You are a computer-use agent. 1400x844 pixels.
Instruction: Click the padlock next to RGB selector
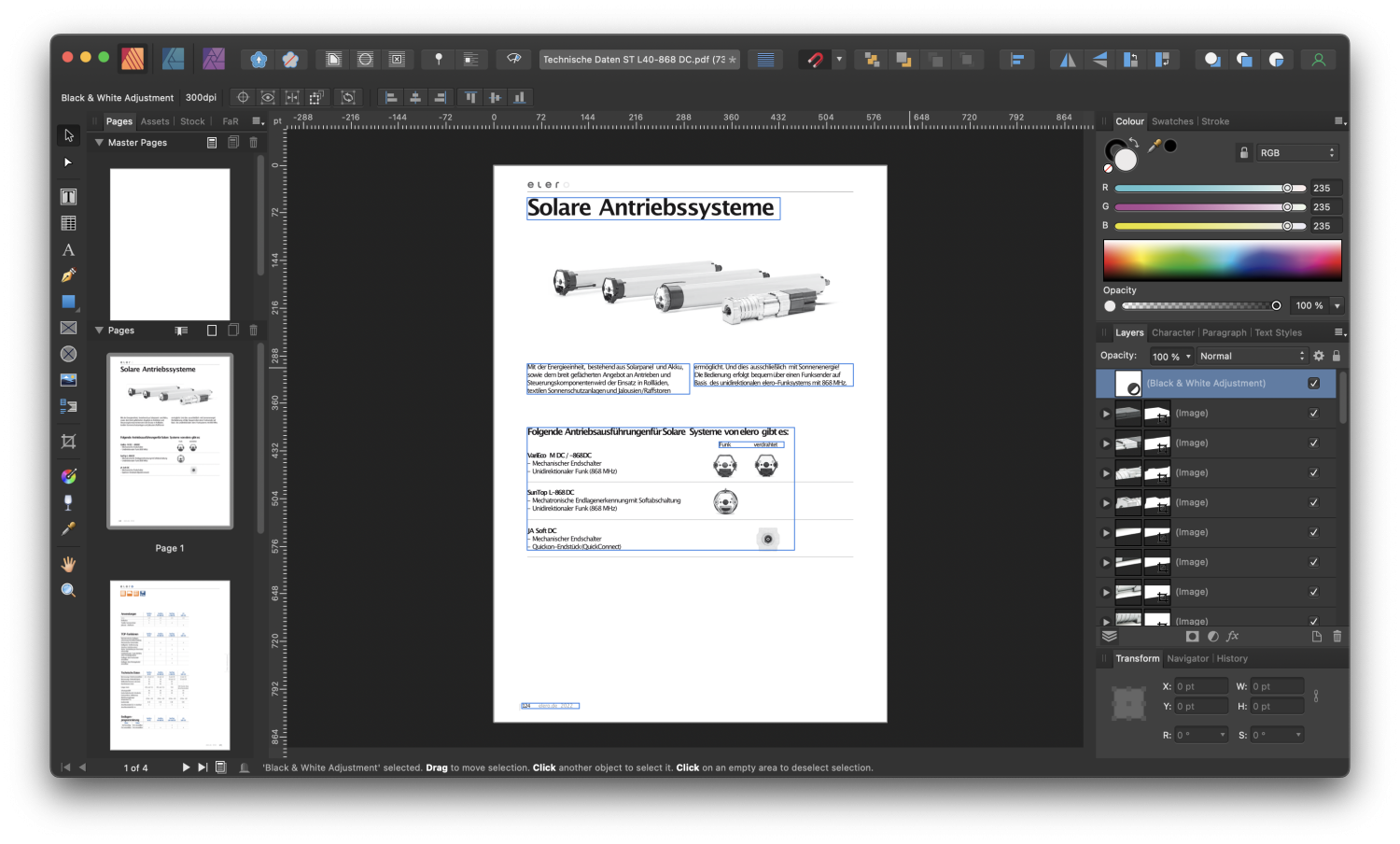click(x=1244, y=151)
